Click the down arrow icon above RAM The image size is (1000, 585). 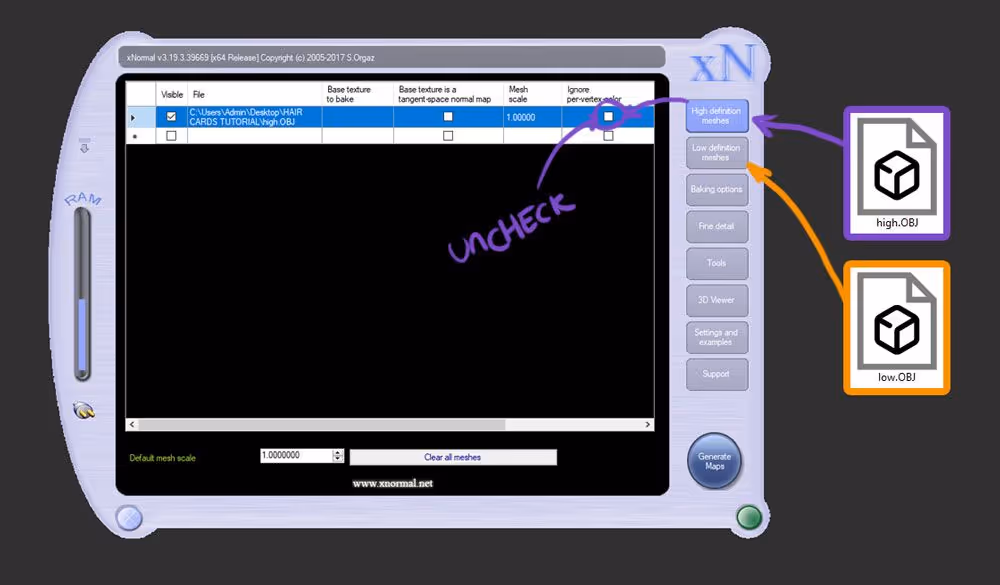click(x=84, y=145)
